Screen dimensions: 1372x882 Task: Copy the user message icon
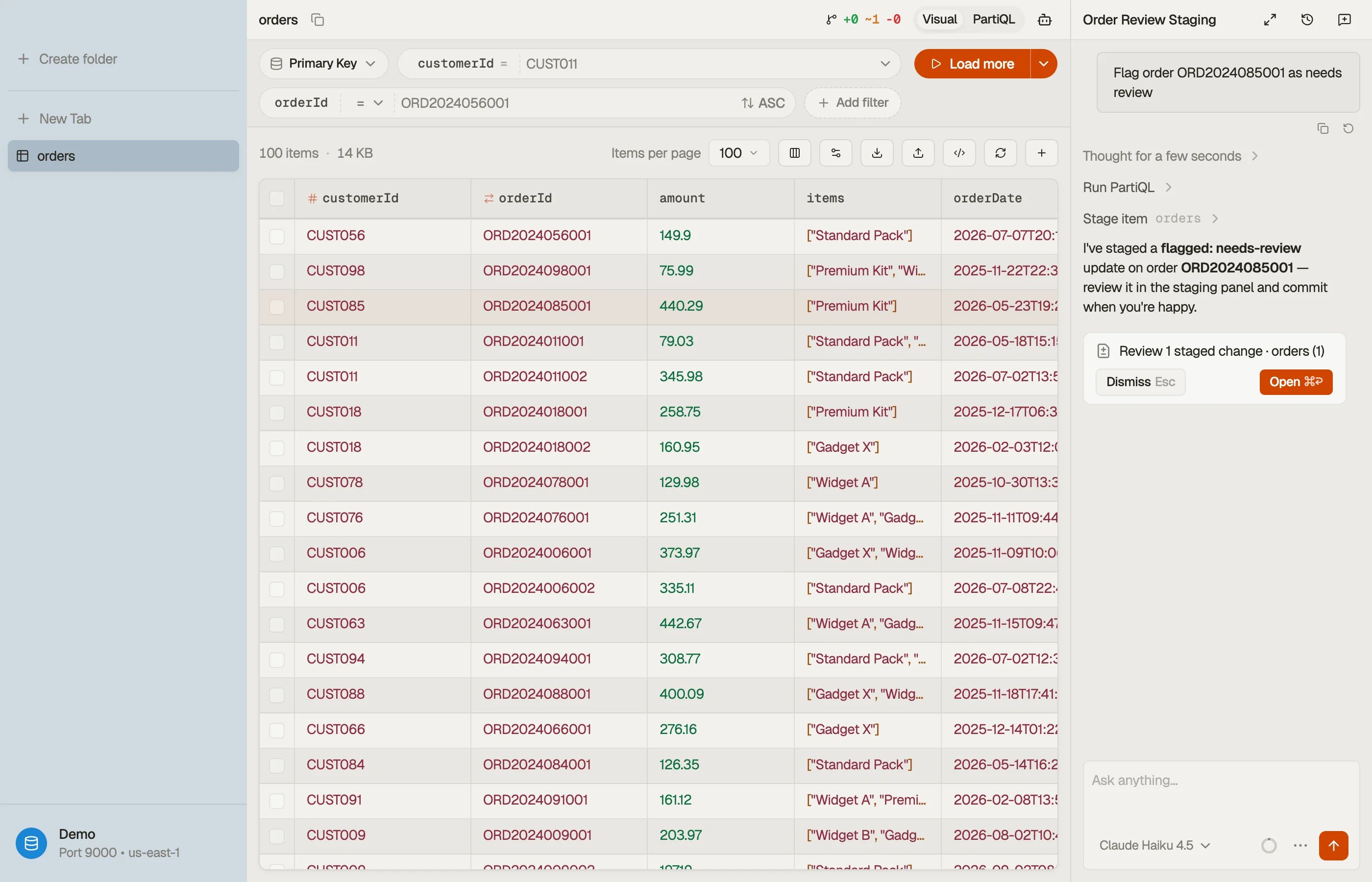(1323, 128)
